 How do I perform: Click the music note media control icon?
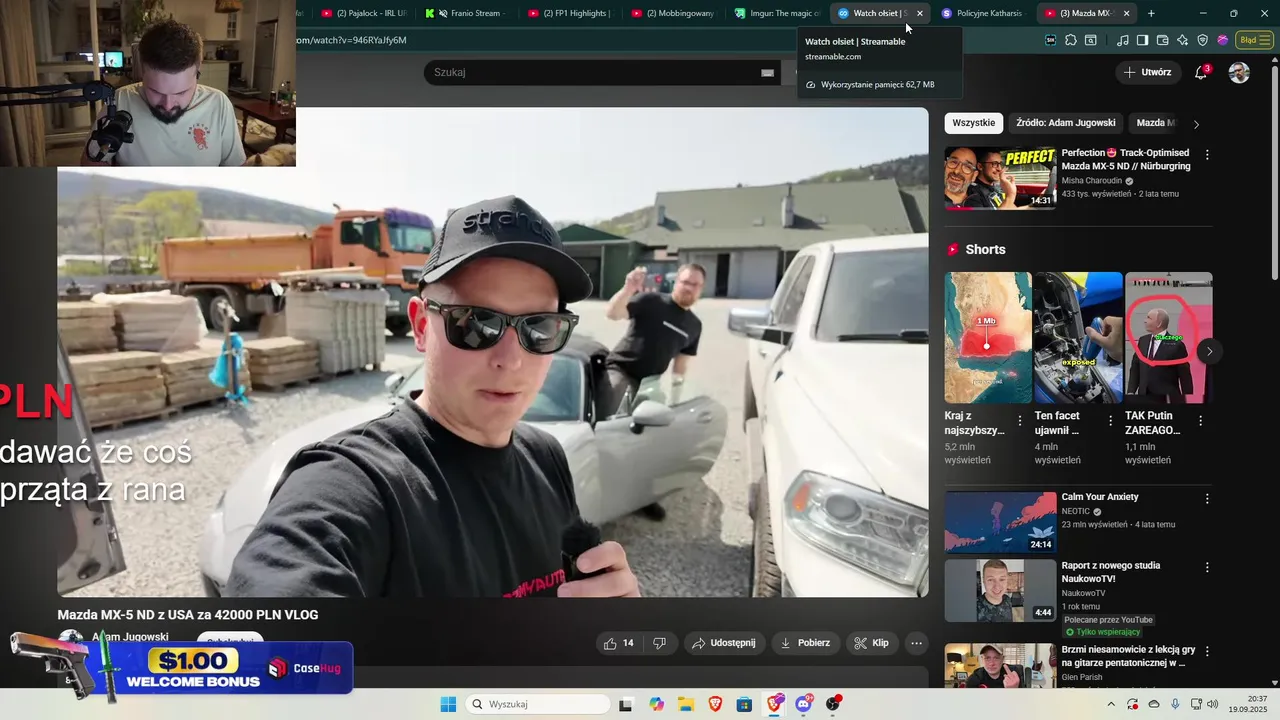pos(1122,40)
